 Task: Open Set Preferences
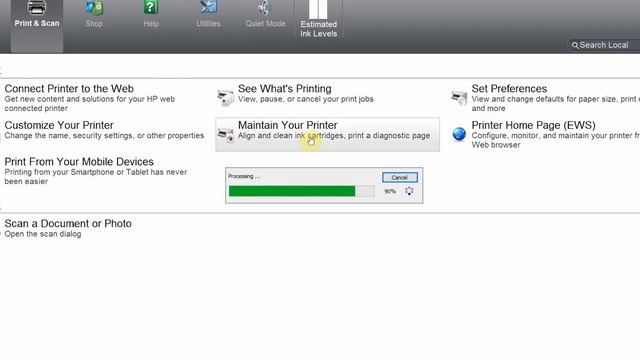pos(509,89)
